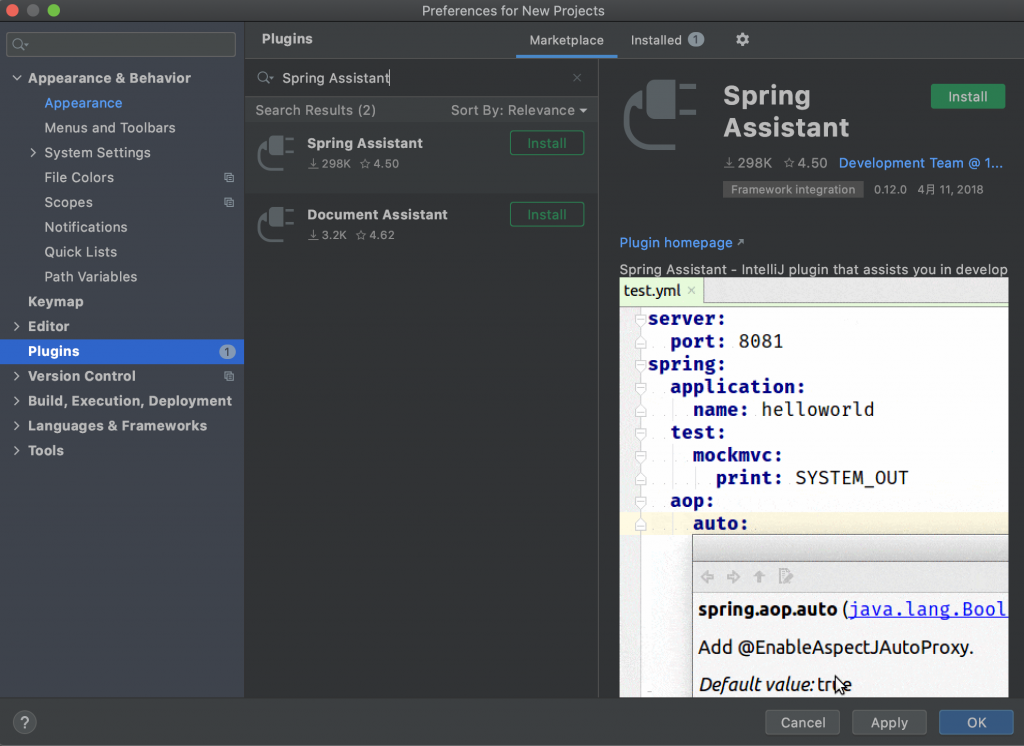This screenshot has height=746, width=1024.
Task: Install the Document Assistant plugin
Action: pyautogui.click(x=546, y=215)
